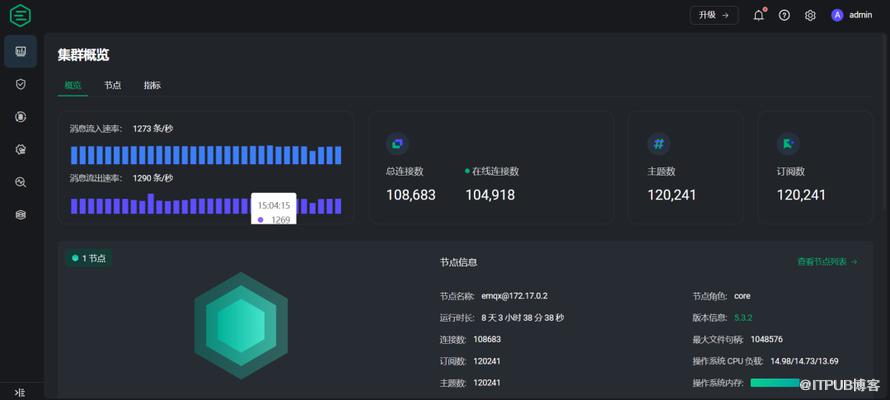This screenshot has width=890, height=400.
Task: Click the magnifier diagnose icon in the sidebar
Action: click(x=20, y=182)
